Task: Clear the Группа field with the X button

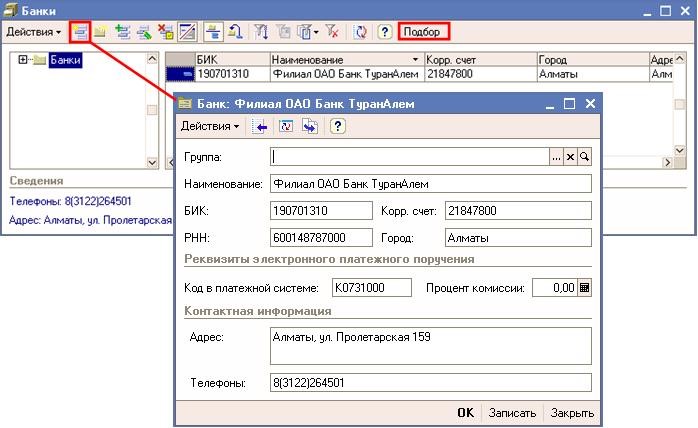Action: tap(570, 157)
